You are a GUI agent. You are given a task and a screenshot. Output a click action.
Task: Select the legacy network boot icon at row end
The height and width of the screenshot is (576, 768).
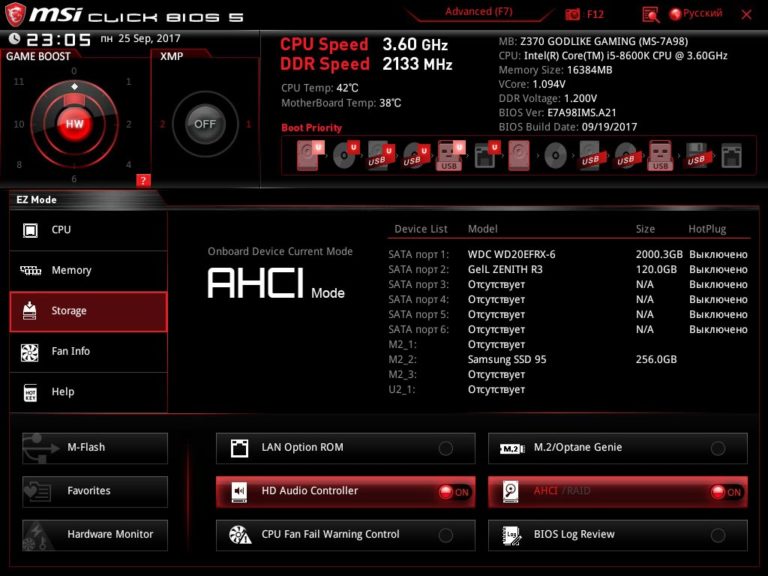click(731, 156)
